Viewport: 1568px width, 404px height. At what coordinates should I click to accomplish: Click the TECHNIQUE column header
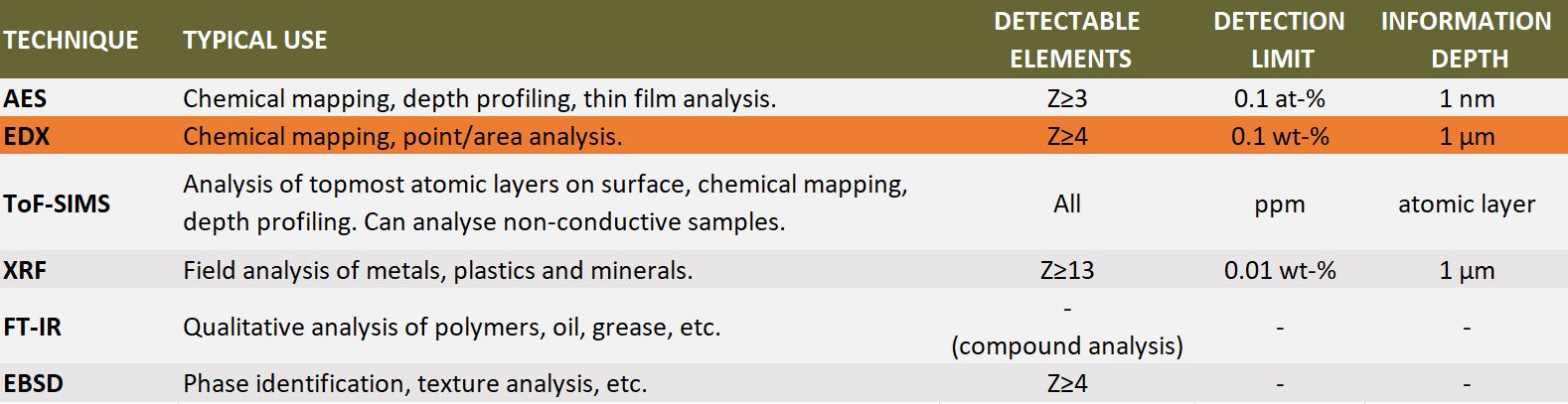pos(72,41)
